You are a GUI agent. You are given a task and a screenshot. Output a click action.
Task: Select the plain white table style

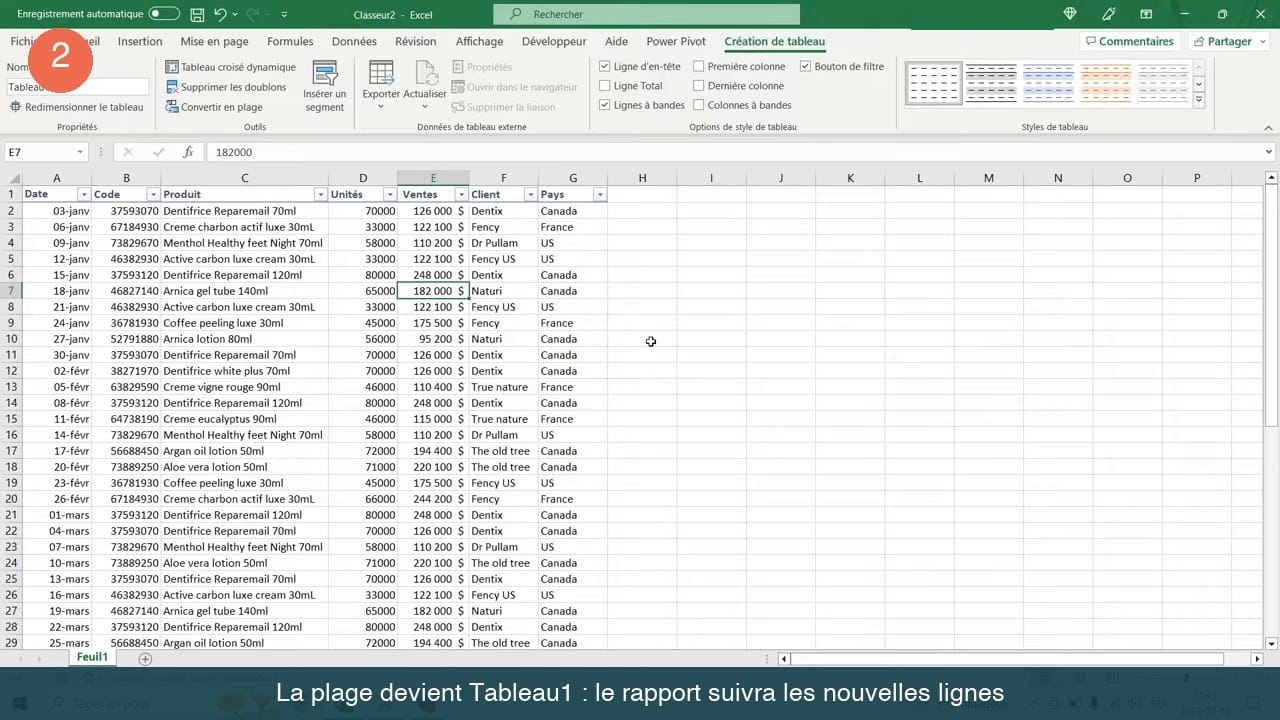934,84
